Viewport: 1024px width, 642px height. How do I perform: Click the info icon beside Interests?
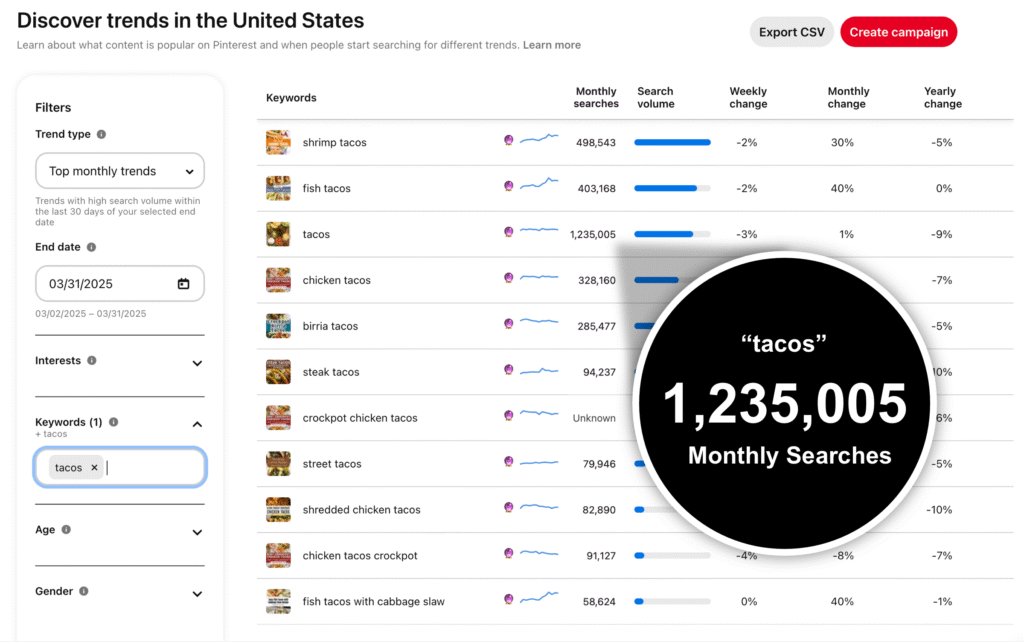92,361
